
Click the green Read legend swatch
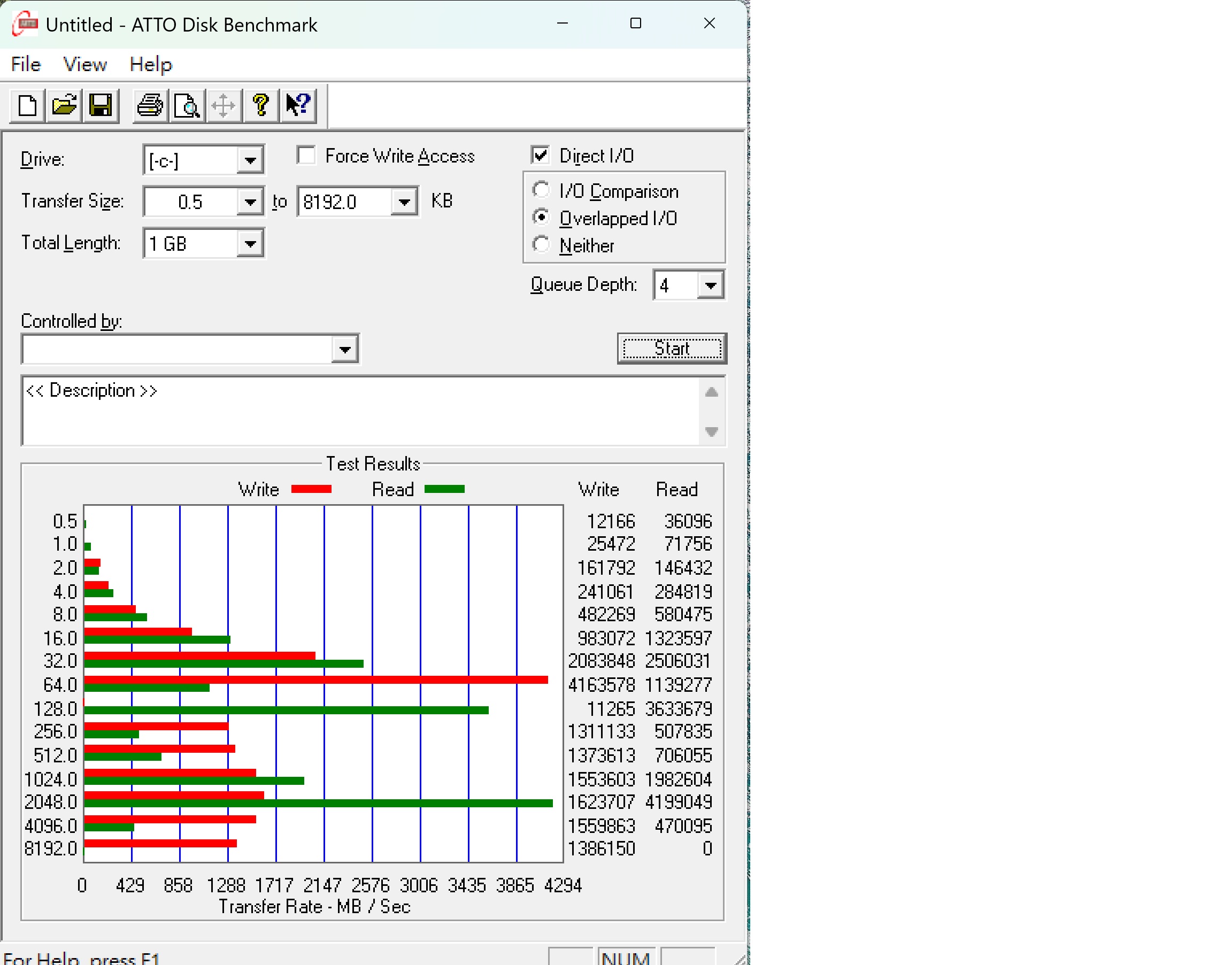pyautogui.click(x=445, y=489)
